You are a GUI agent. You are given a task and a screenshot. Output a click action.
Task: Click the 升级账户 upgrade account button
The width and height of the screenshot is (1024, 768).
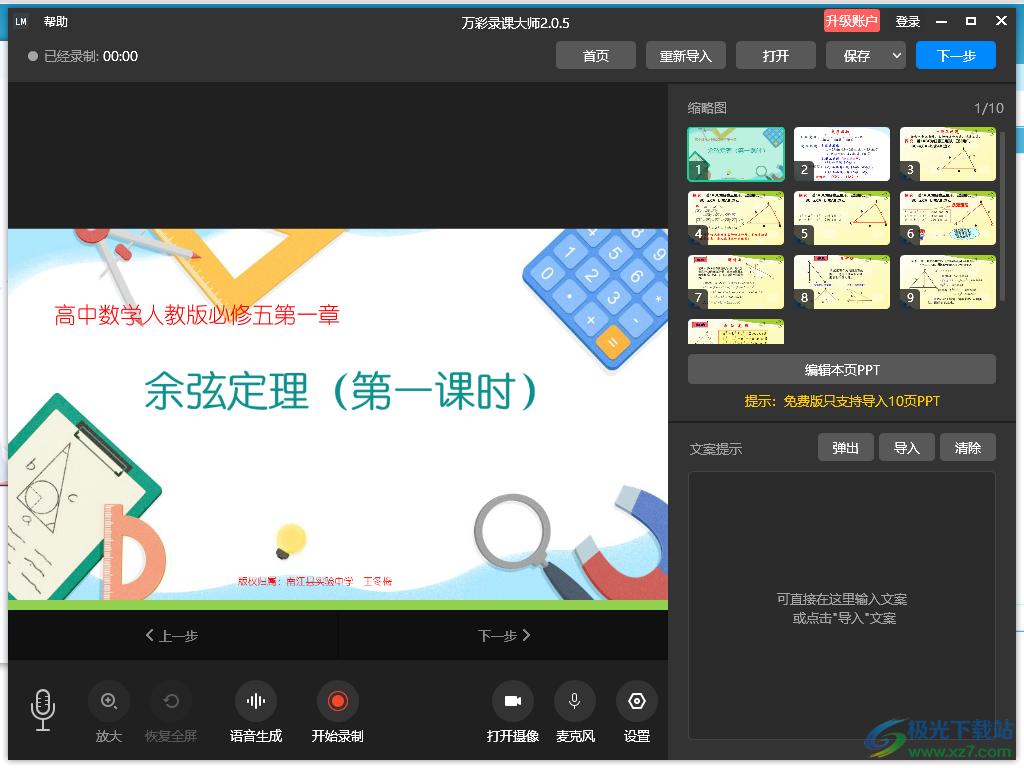click(851, 22)
